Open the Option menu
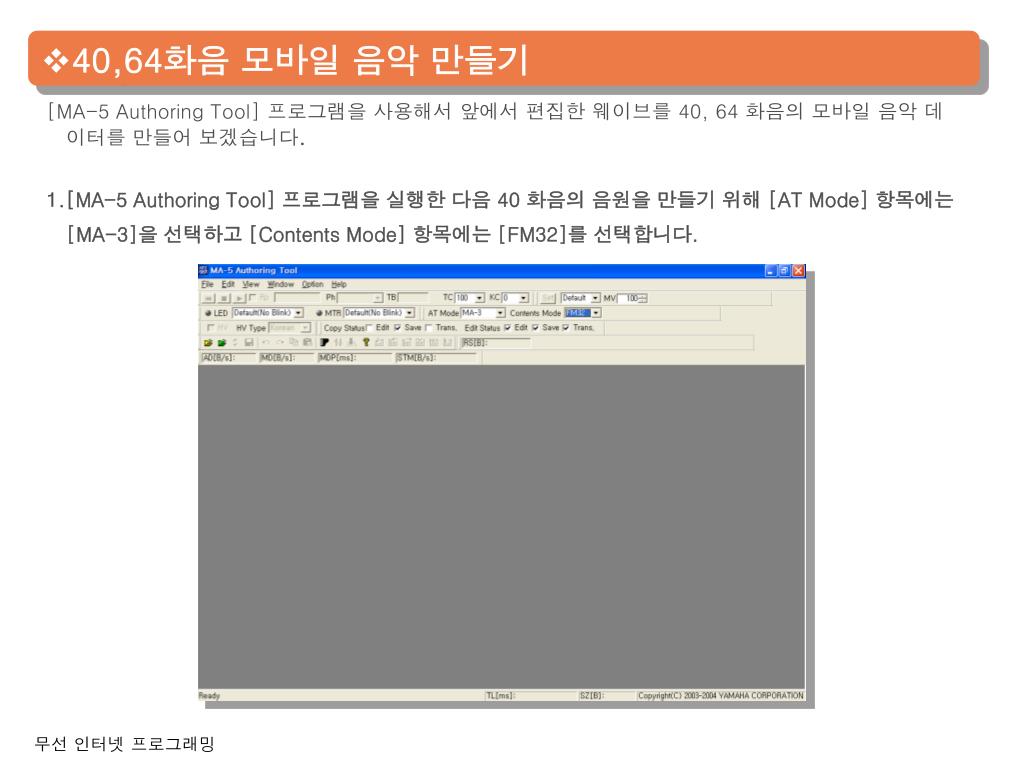Viewport: 1024px width, 768px height. click(x=313, y=284)
